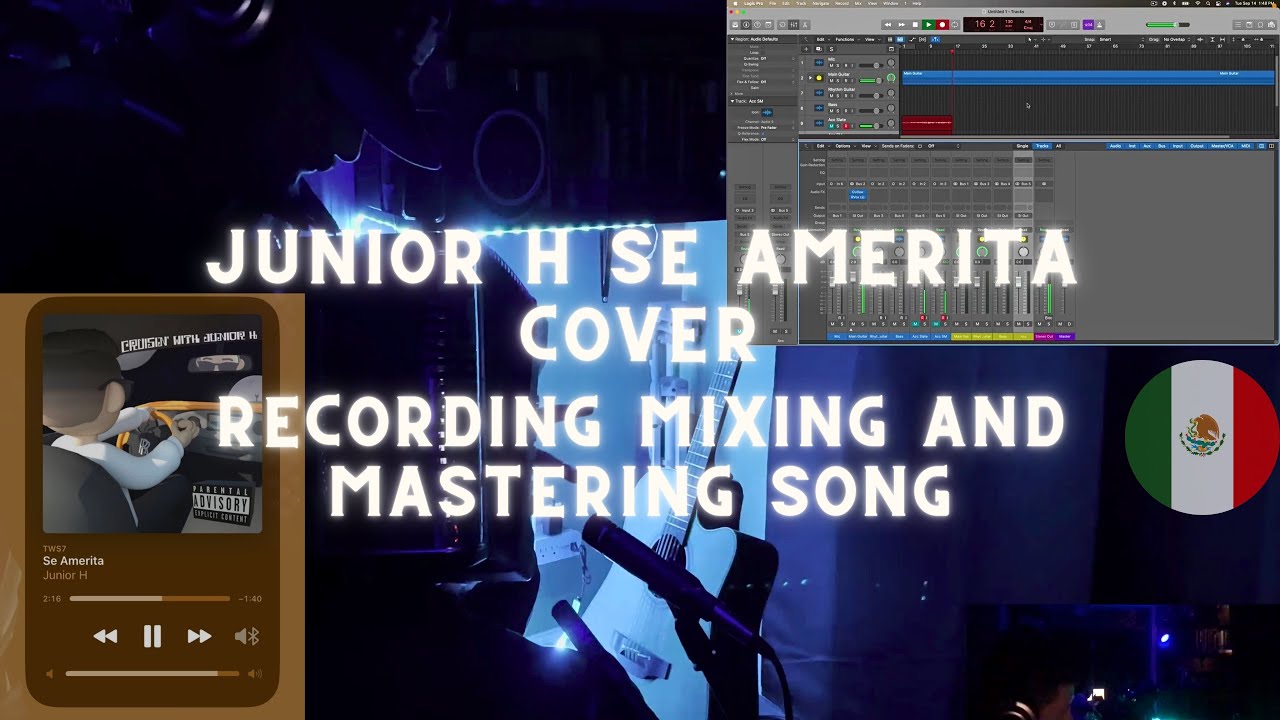Toggle the metronome button in control bar

coord(1099,25)
